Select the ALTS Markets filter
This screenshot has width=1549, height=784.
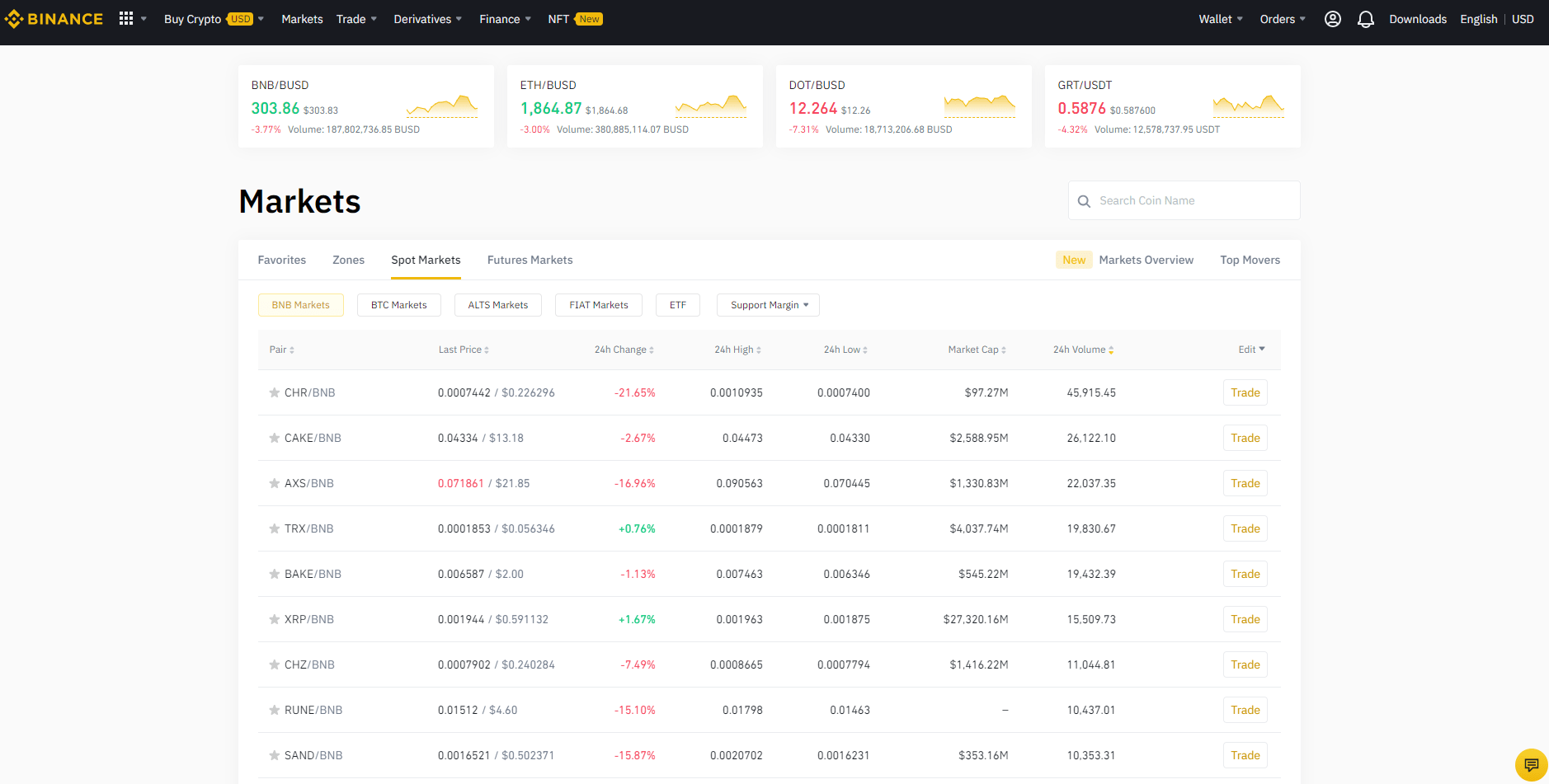point(498,305)
